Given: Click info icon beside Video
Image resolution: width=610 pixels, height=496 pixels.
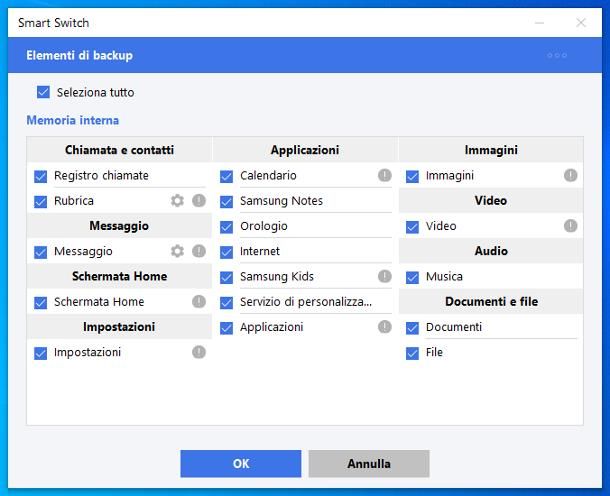Looking at the screenshot, I should (x=570, y=226).
